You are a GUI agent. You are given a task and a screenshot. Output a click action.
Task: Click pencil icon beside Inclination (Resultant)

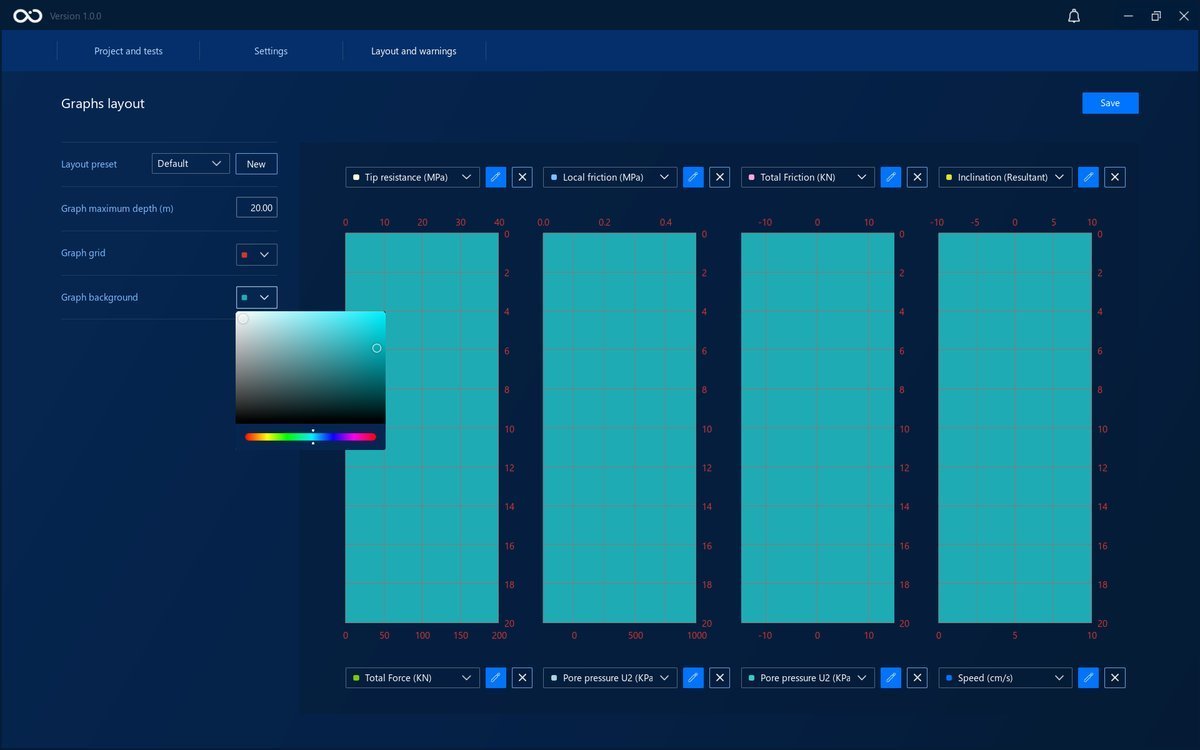(x=1088, y=177)
